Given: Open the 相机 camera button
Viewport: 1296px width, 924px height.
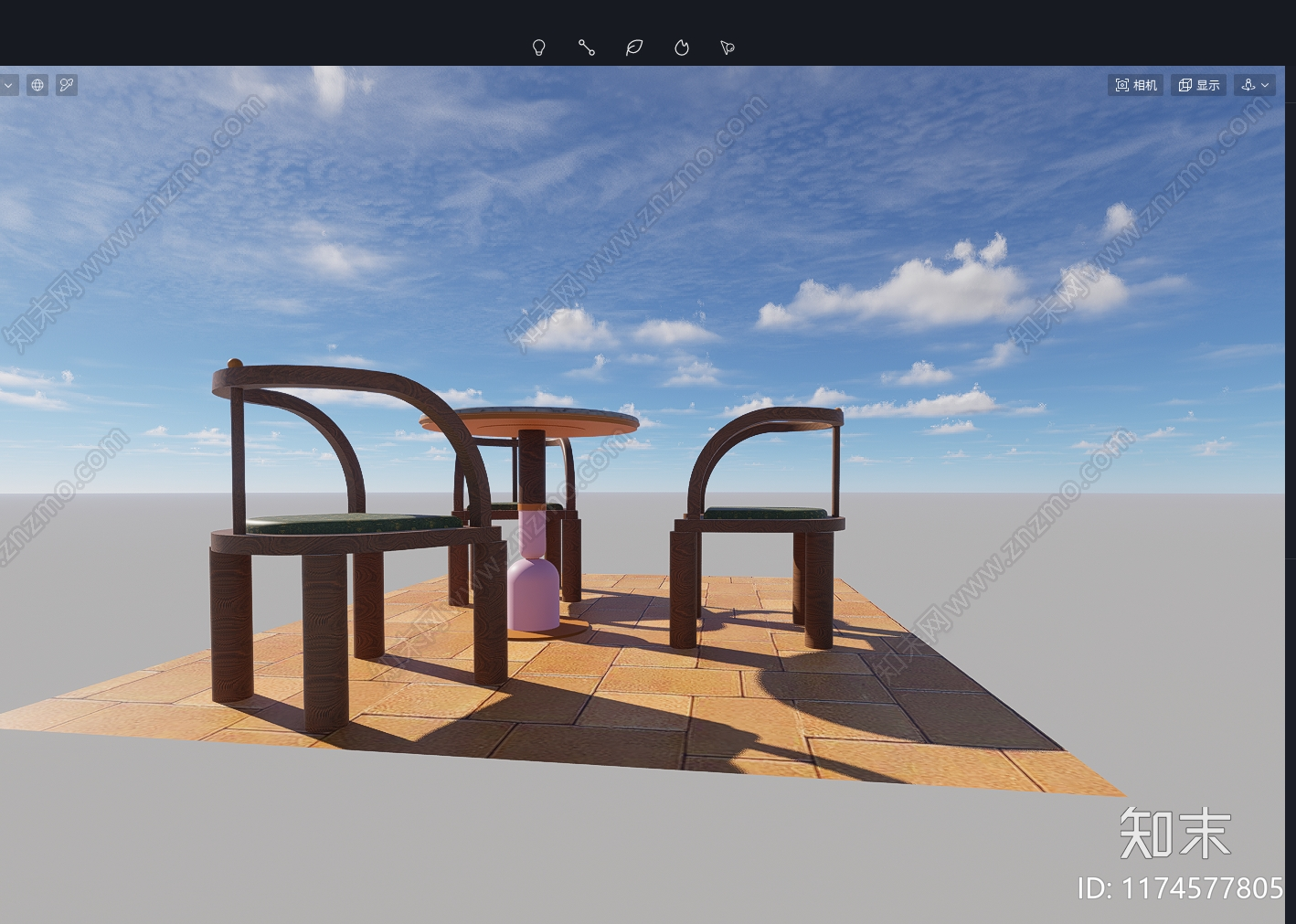Looking at the screenshot, I should click(1136, 85).
